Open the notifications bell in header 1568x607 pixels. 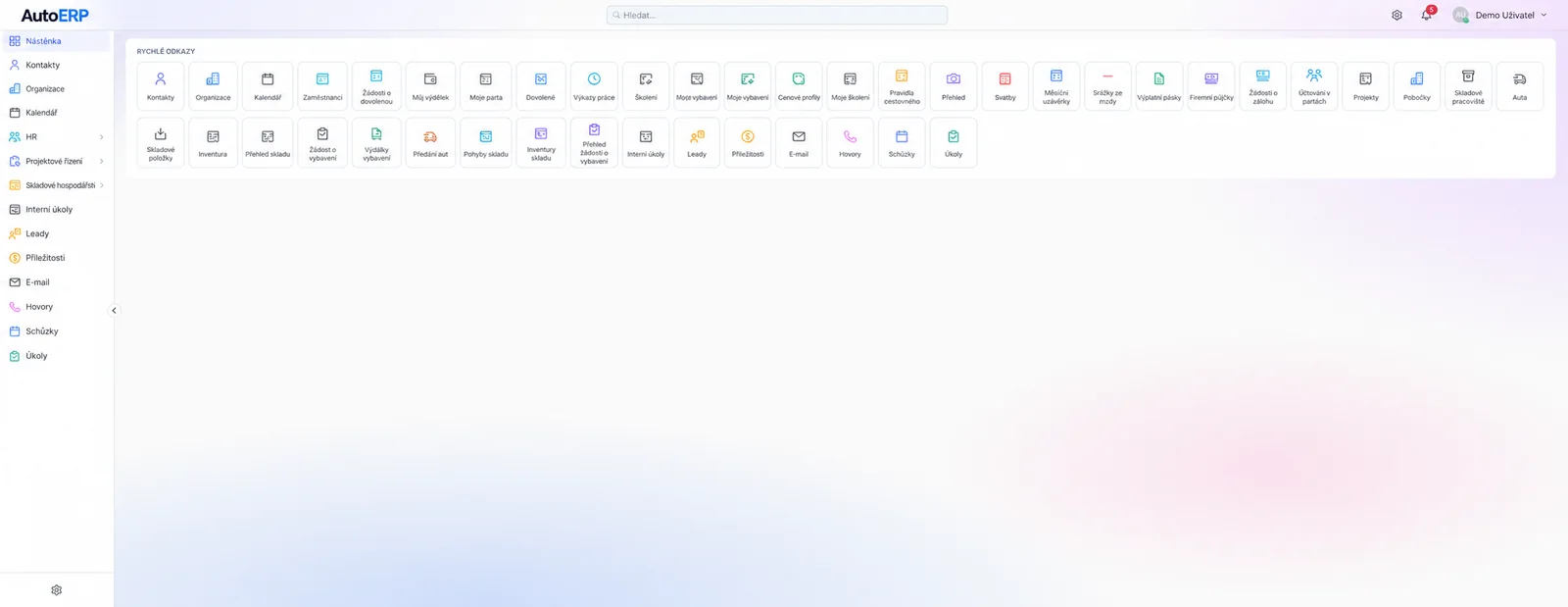pyautogui.click(x=1427, y=15)
